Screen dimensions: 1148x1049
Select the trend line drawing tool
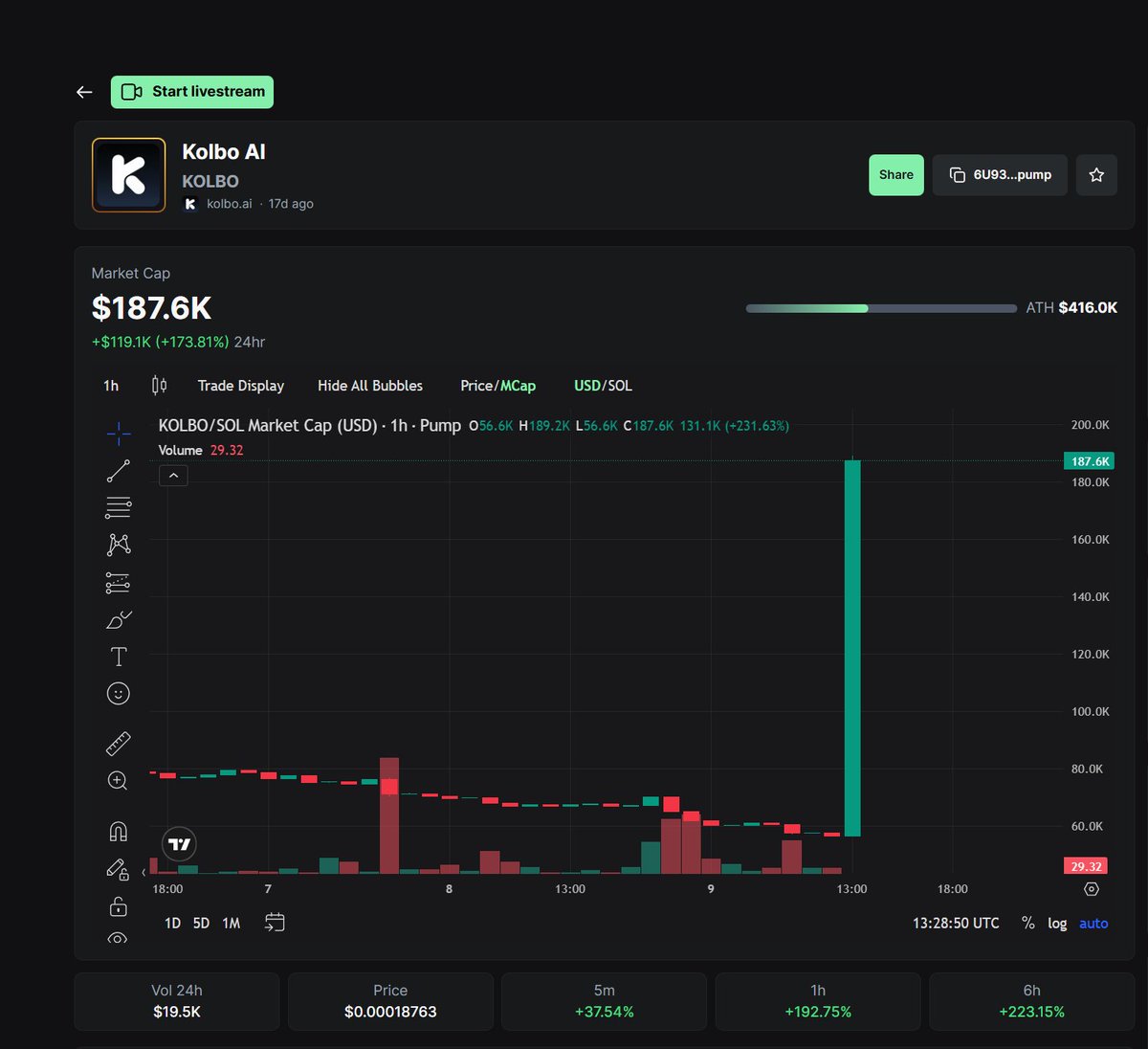(118, 470)
